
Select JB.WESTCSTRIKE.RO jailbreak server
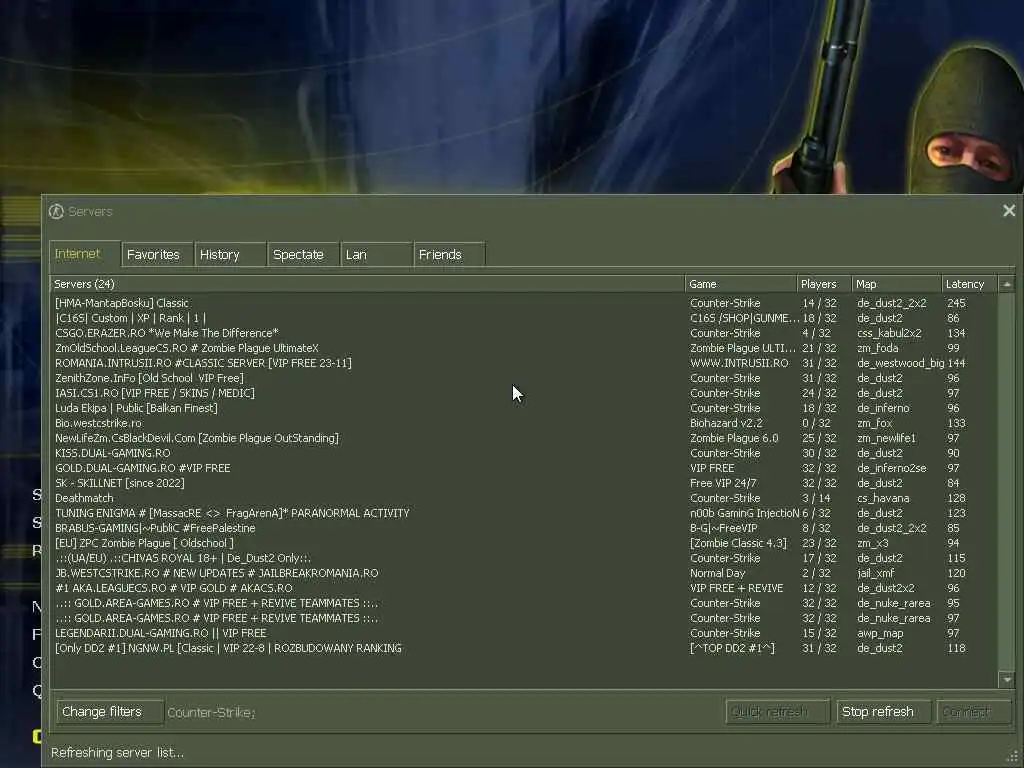(x=524, y=573)
